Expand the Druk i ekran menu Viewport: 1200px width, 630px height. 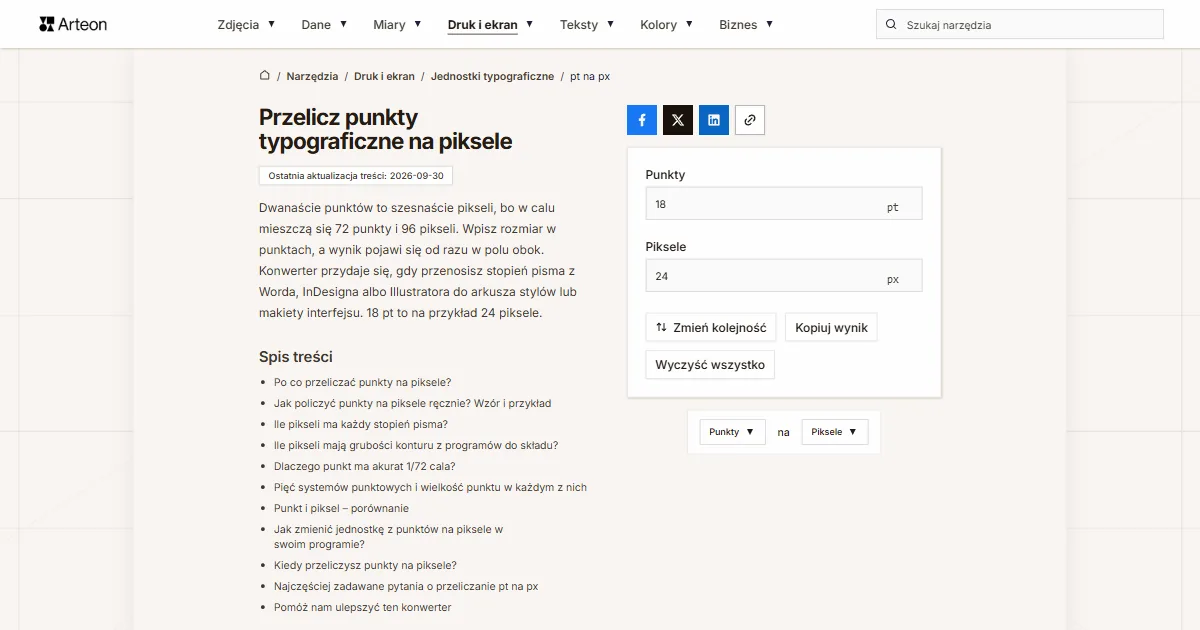pos(490,24)
